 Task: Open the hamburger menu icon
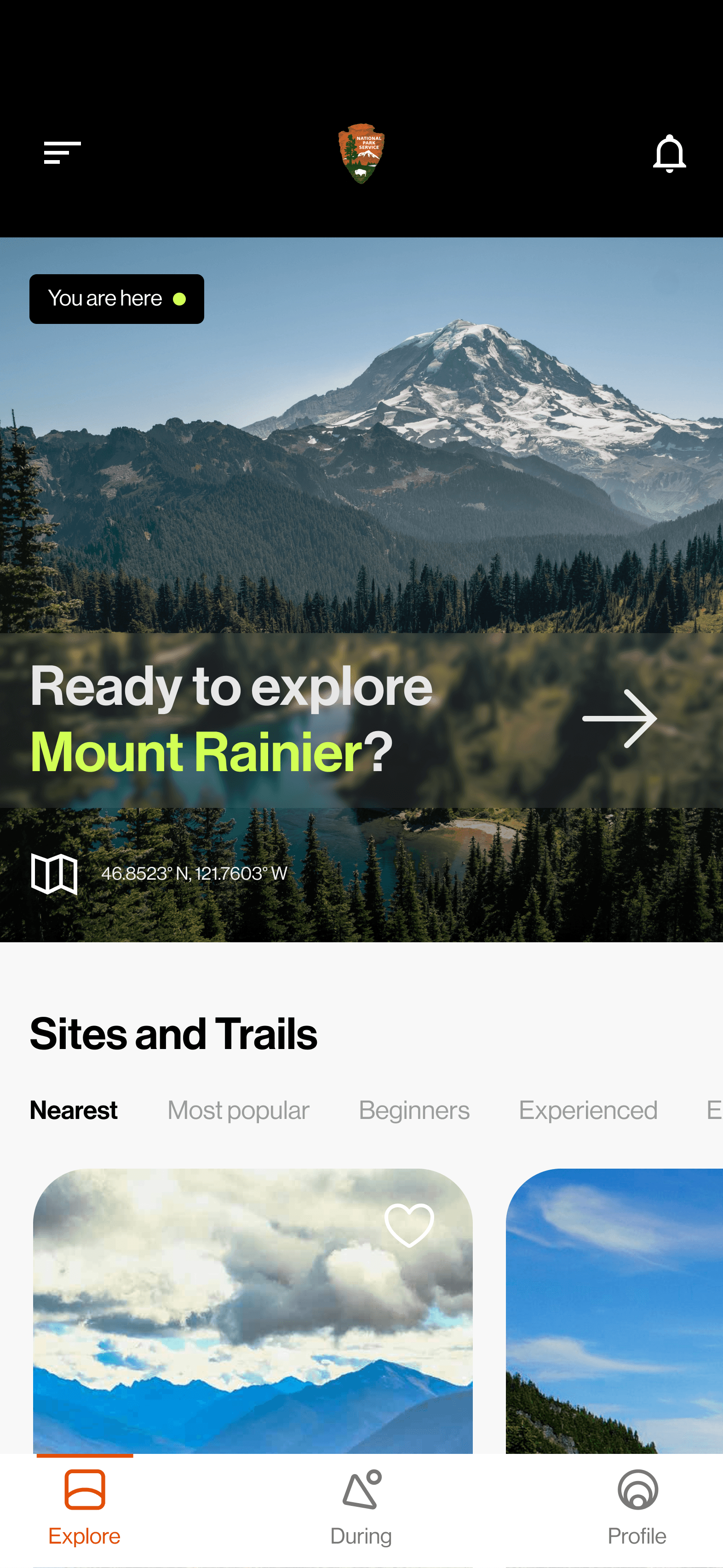coord(62,153)
